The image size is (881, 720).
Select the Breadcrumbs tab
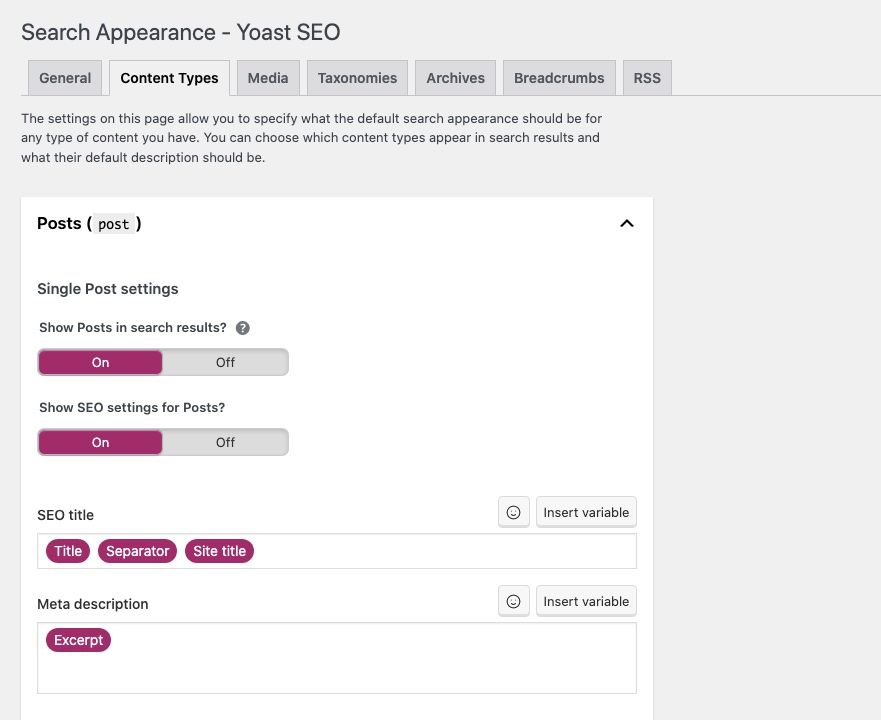pos(559,78)
